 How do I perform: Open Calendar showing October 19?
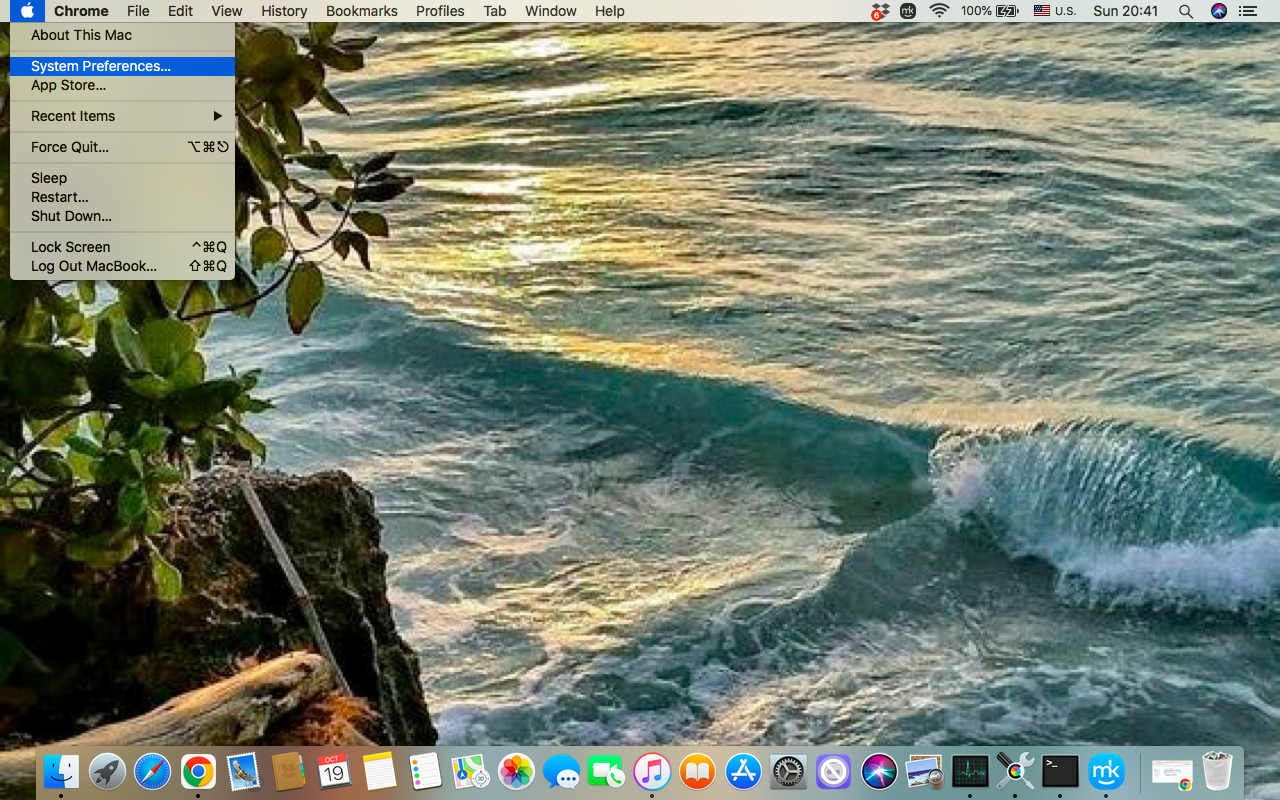pos(334,771)
